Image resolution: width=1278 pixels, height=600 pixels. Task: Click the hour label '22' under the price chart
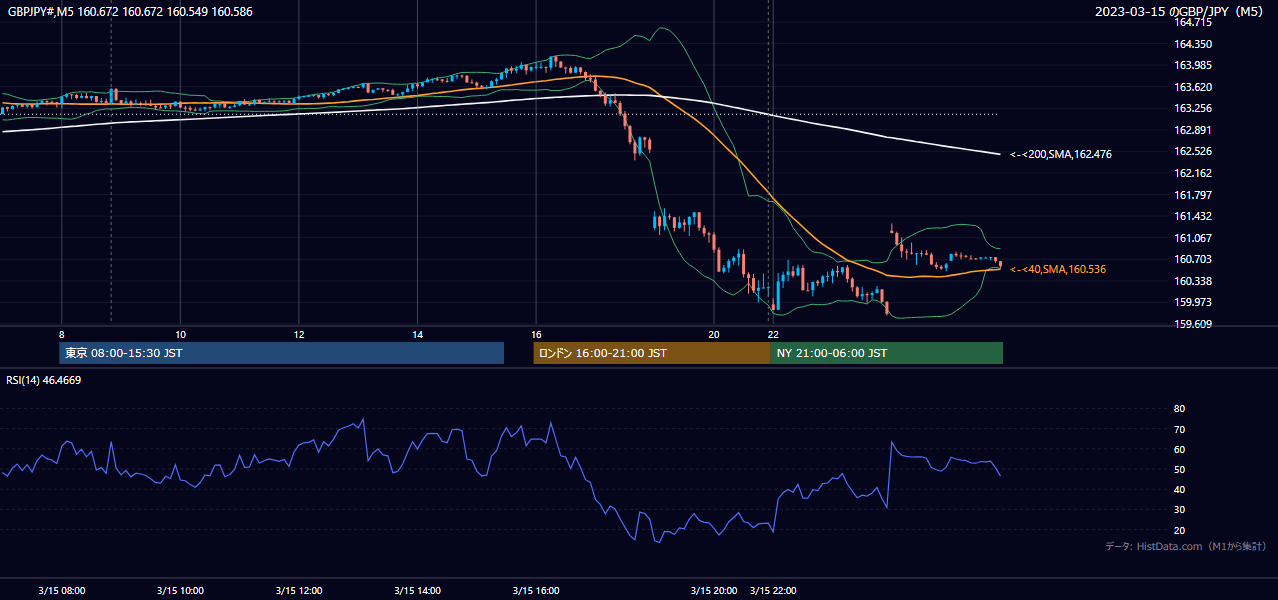click(773, 334)
